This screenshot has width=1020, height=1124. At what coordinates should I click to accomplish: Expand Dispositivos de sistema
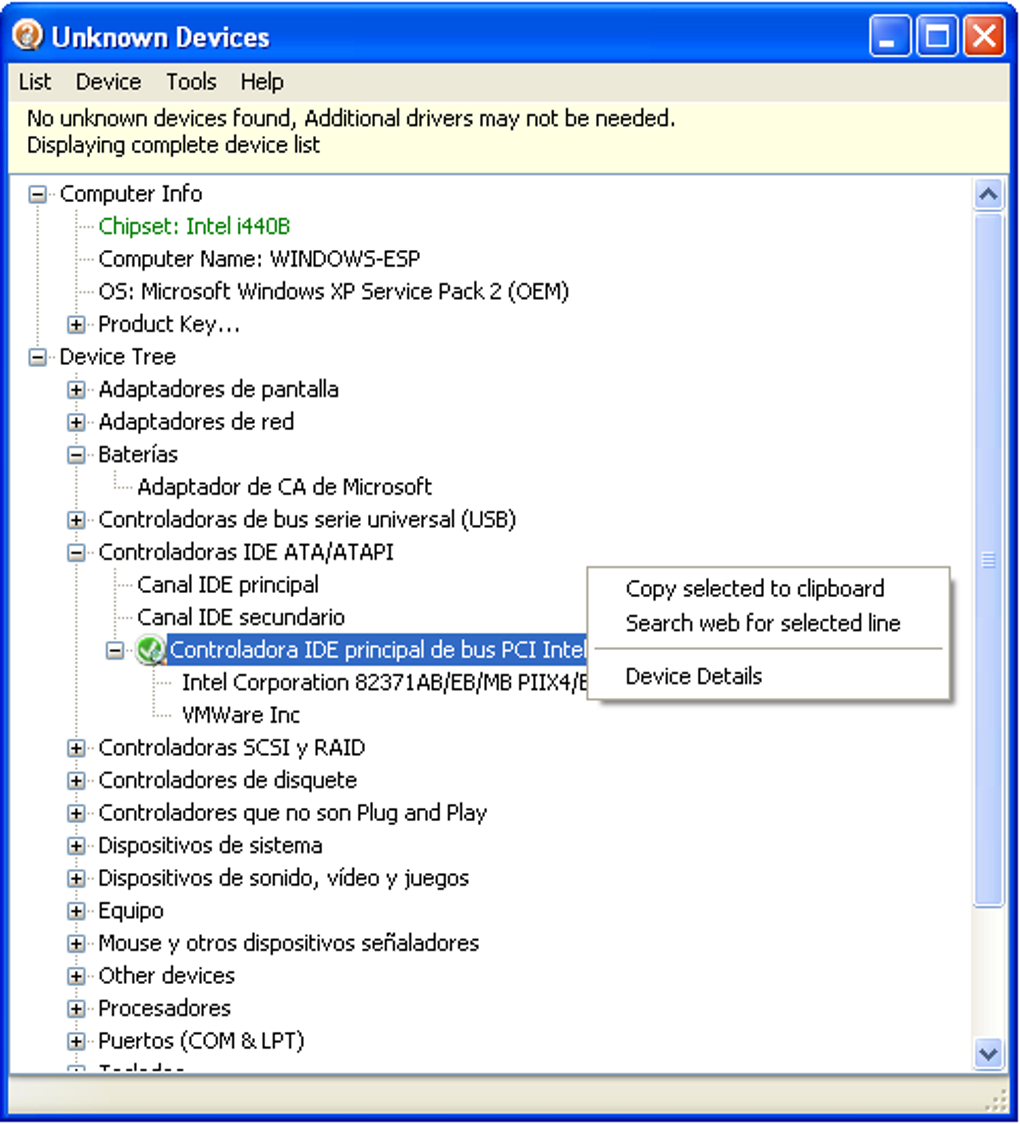76,846
